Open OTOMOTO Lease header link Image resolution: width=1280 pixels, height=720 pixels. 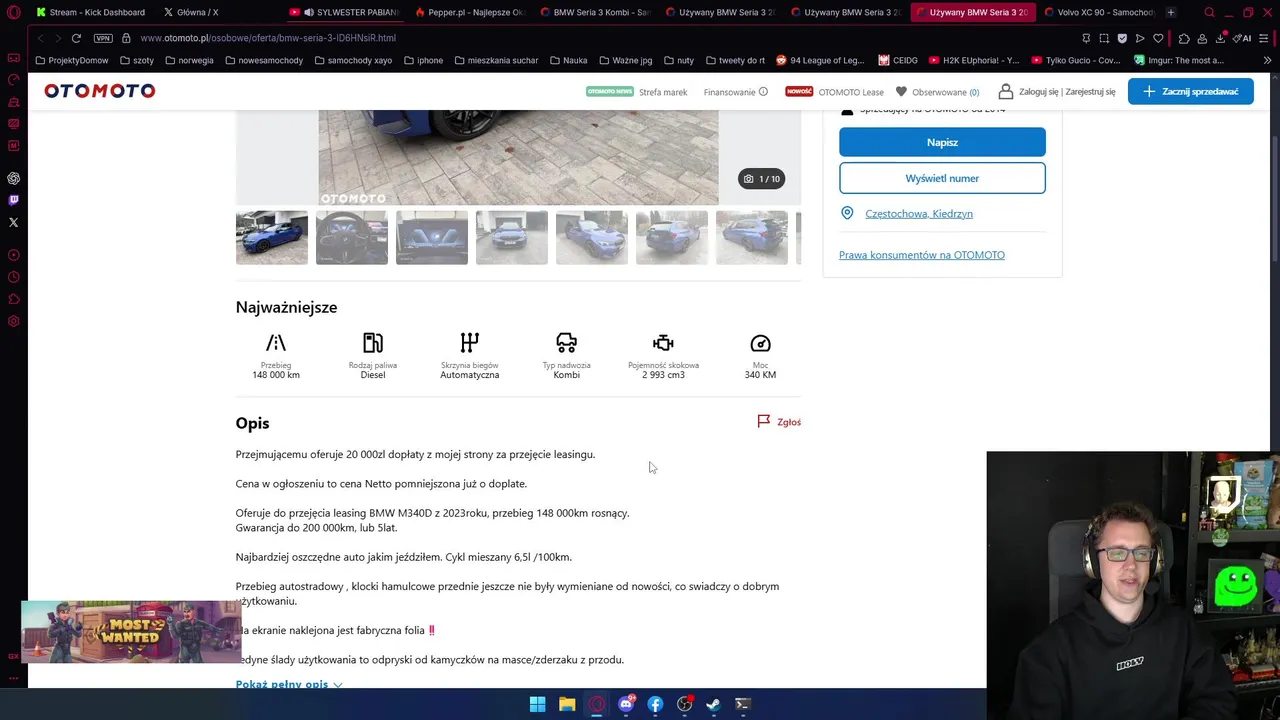[x=851, y=92]
